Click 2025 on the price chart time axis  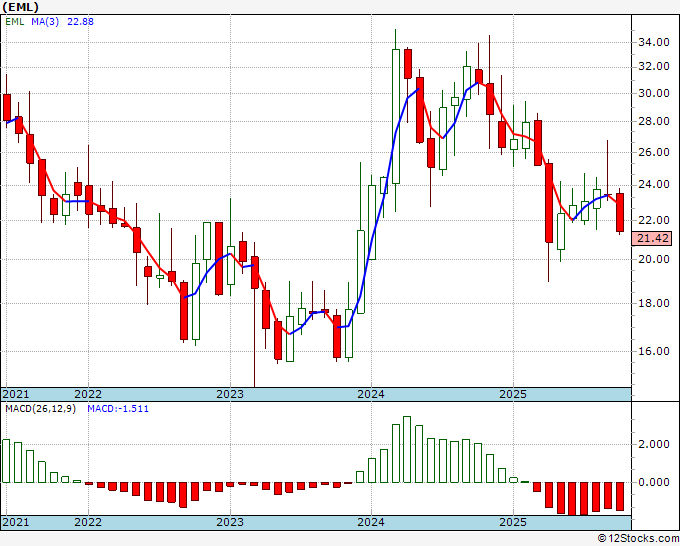click(x=513, y=394)
